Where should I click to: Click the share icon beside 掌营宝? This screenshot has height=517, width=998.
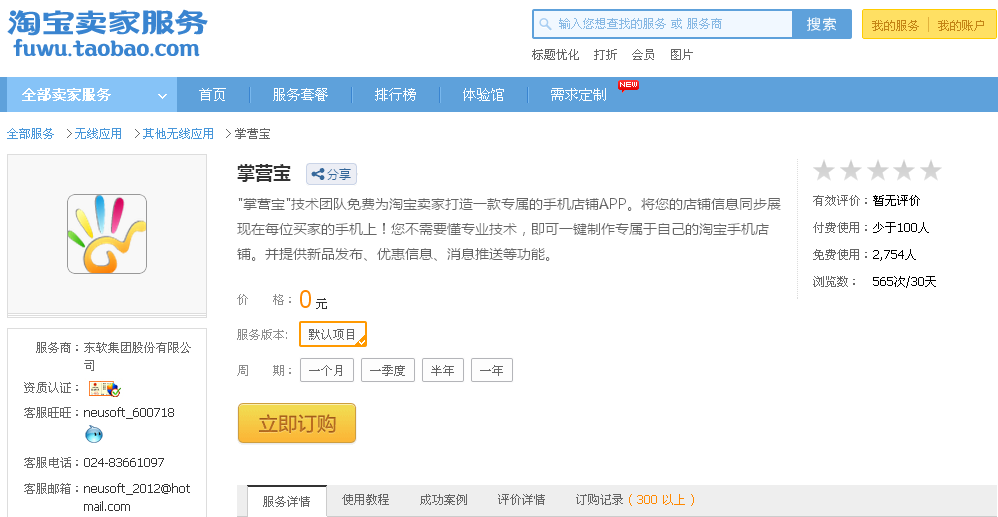318,174
